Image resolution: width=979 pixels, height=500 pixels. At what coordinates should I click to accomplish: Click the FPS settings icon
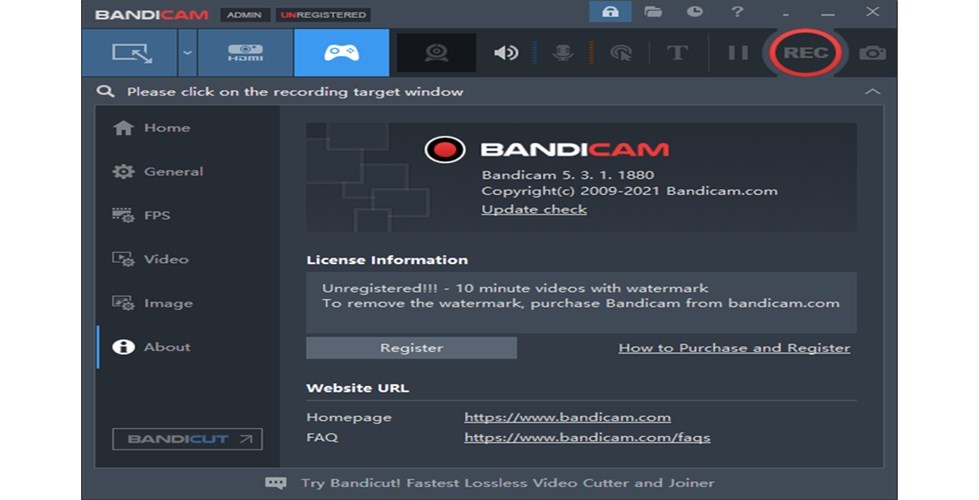123,215
